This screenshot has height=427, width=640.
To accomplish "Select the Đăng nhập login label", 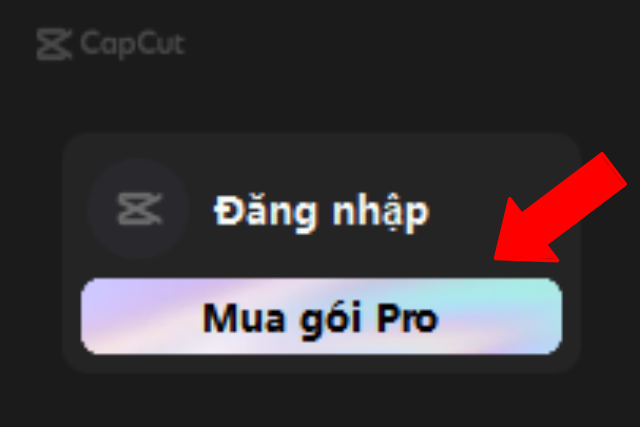I will coord(322,212).
